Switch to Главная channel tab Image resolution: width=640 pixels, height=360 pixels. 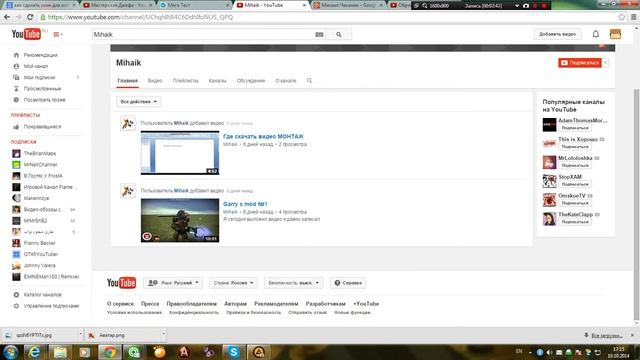point(128,81)
